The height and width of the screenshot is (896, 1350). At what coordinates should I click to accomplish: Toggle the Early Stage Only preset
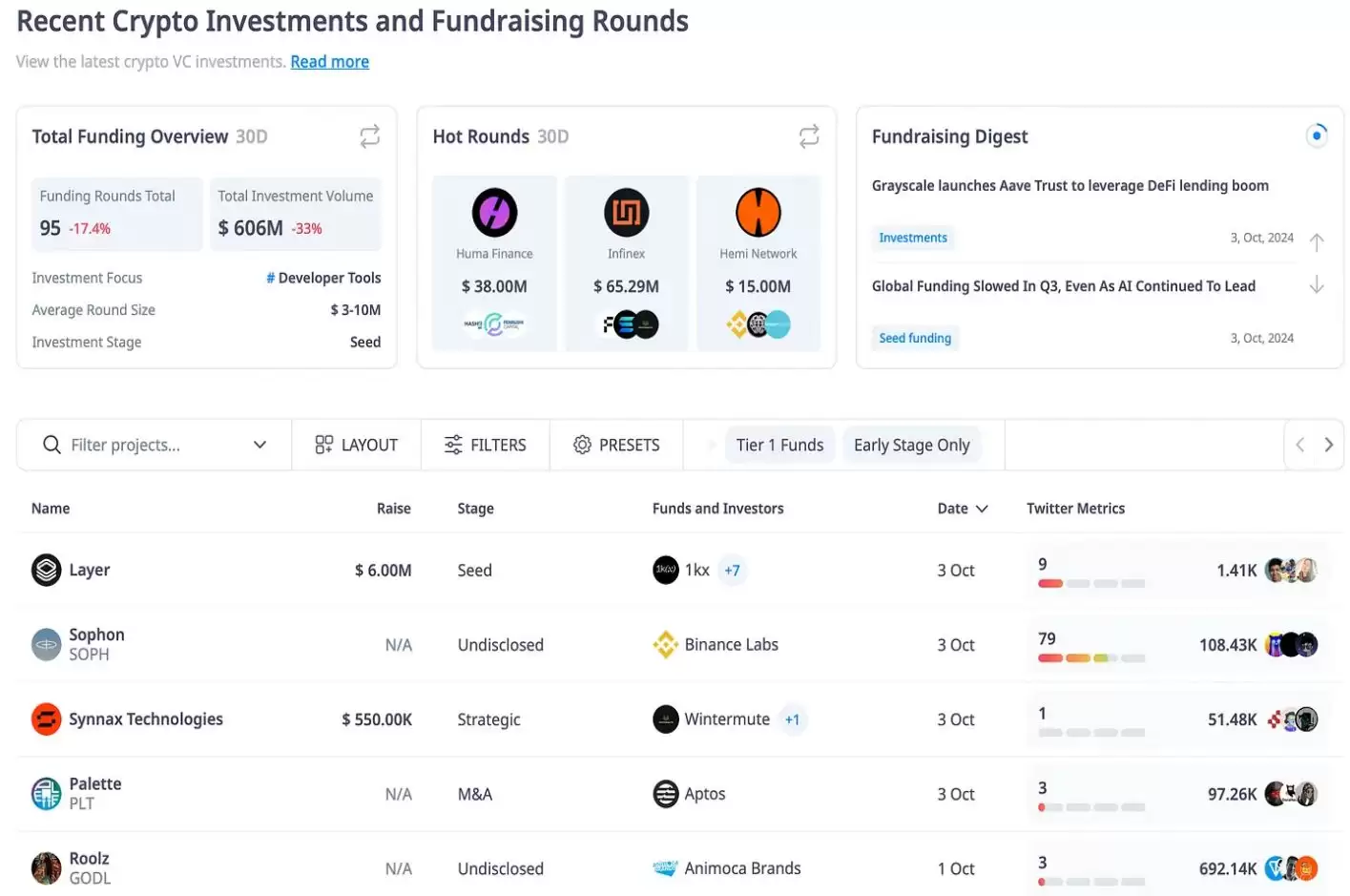(911, 445)
